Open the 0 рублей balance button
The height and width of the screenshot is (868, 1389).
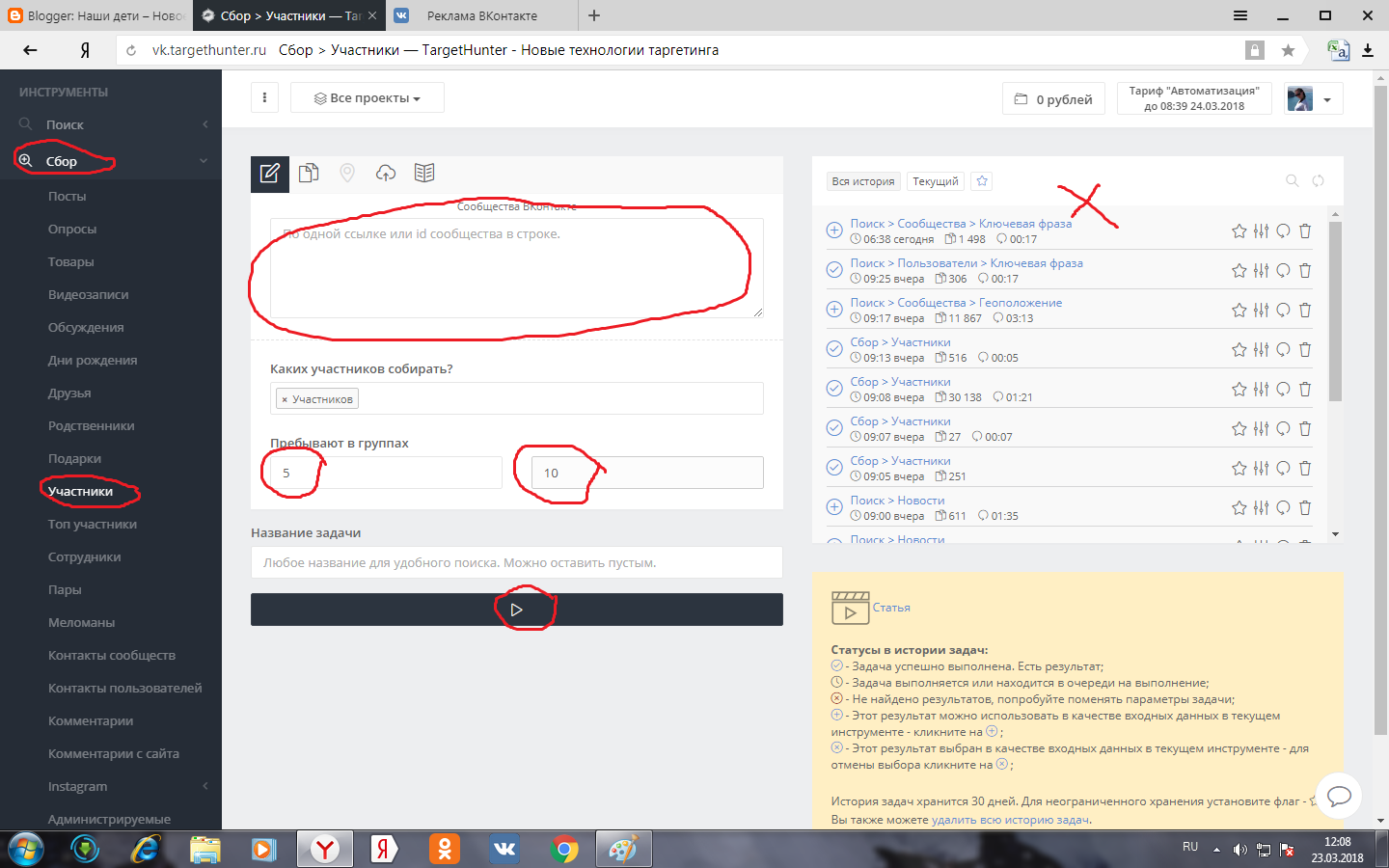tap(1053, 98)
